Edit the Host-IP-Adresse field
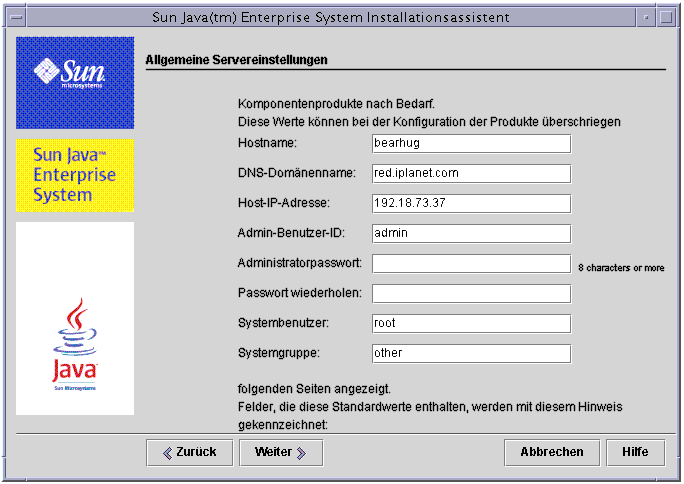Viewport: 684px width, 484px height. click(471, 204)
